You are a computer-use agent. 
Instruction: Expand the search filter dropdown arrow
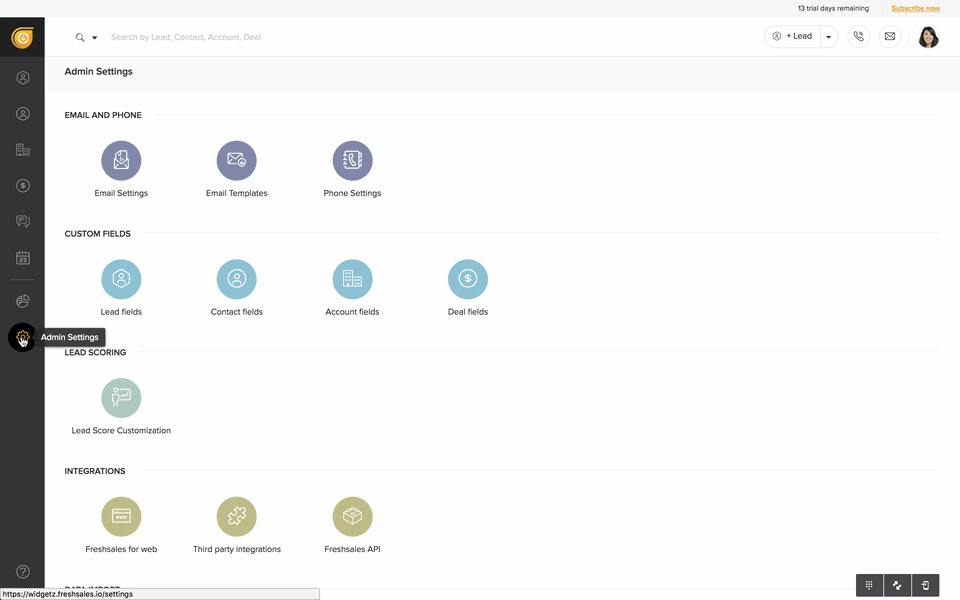pos(94,37)
